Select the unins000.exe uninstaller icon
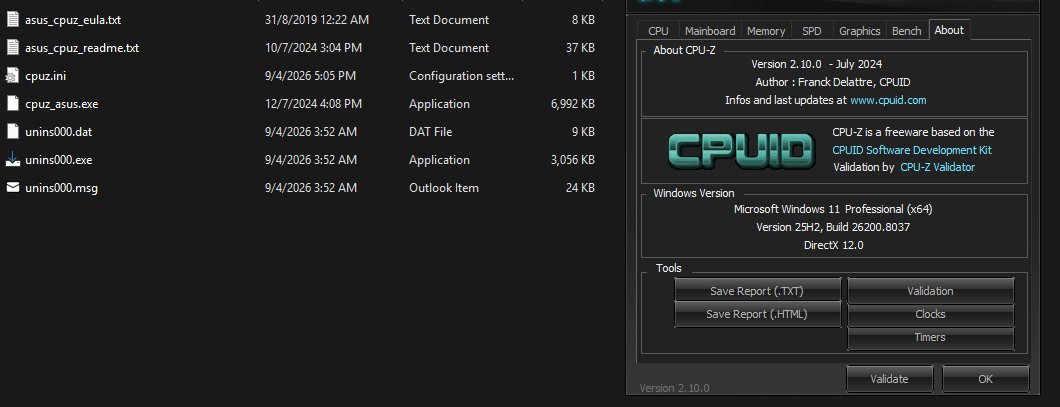The image size is (1060, 407). (12, 160)
